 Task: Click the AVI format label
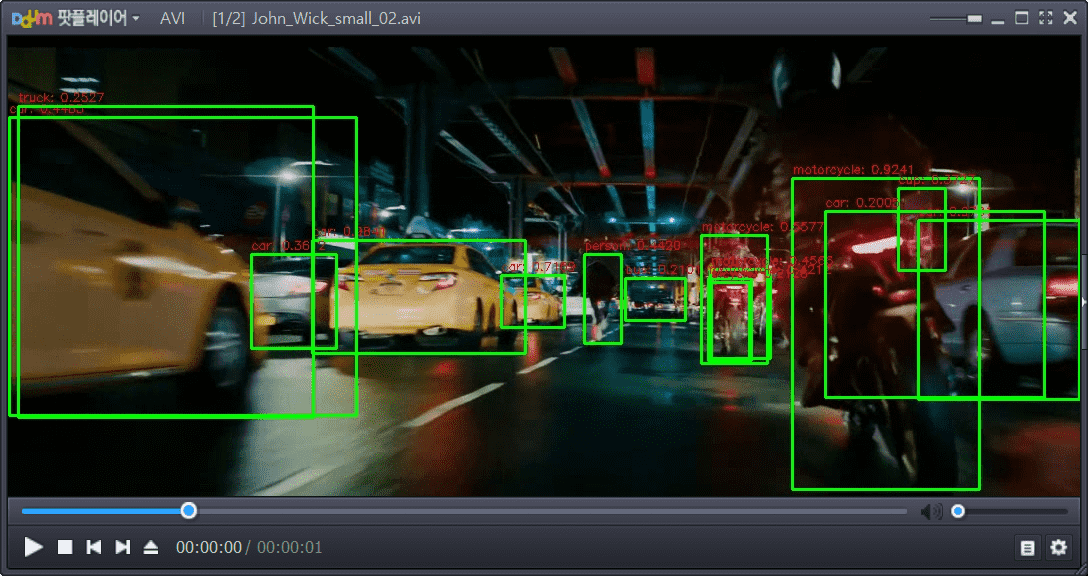pyautogui.click(x=172, y=18)
